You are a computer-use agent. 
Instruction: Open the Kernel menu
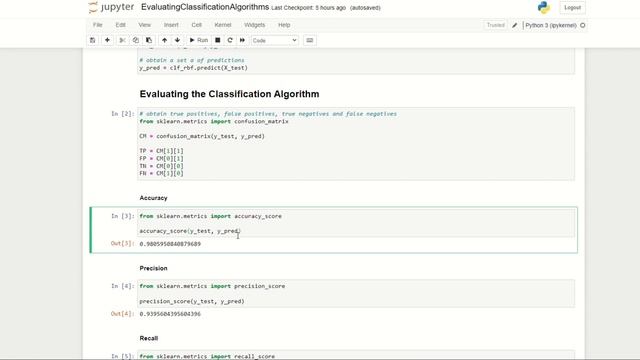[x=223, y=25]
